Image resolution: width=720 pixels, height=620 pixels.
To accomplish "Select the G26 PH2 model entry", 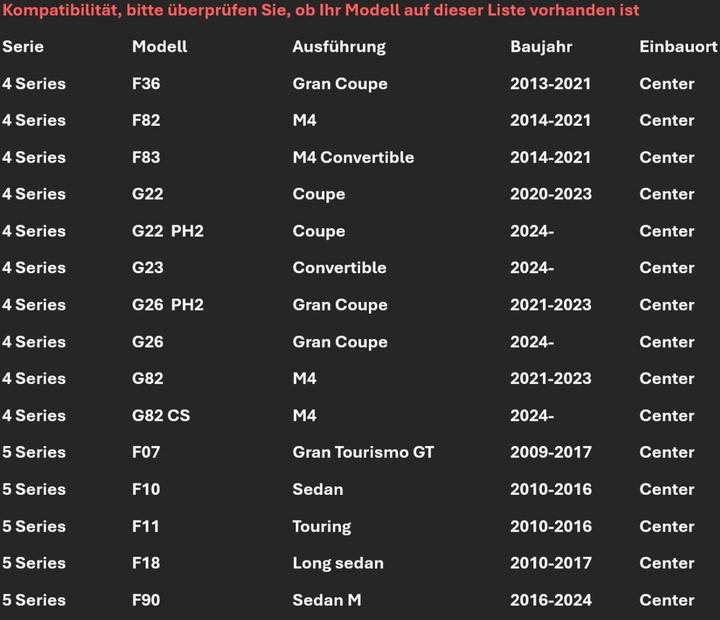I will click(167, 305).
